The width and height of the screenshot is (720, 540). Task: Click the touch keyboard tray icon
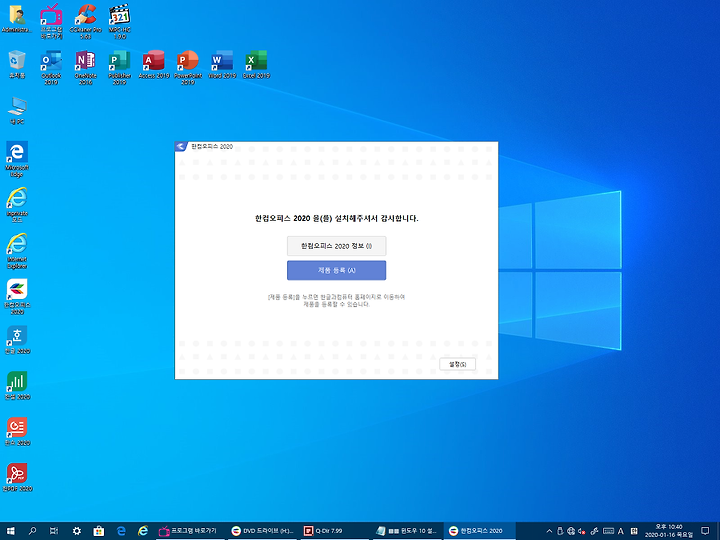pos(608,531)
